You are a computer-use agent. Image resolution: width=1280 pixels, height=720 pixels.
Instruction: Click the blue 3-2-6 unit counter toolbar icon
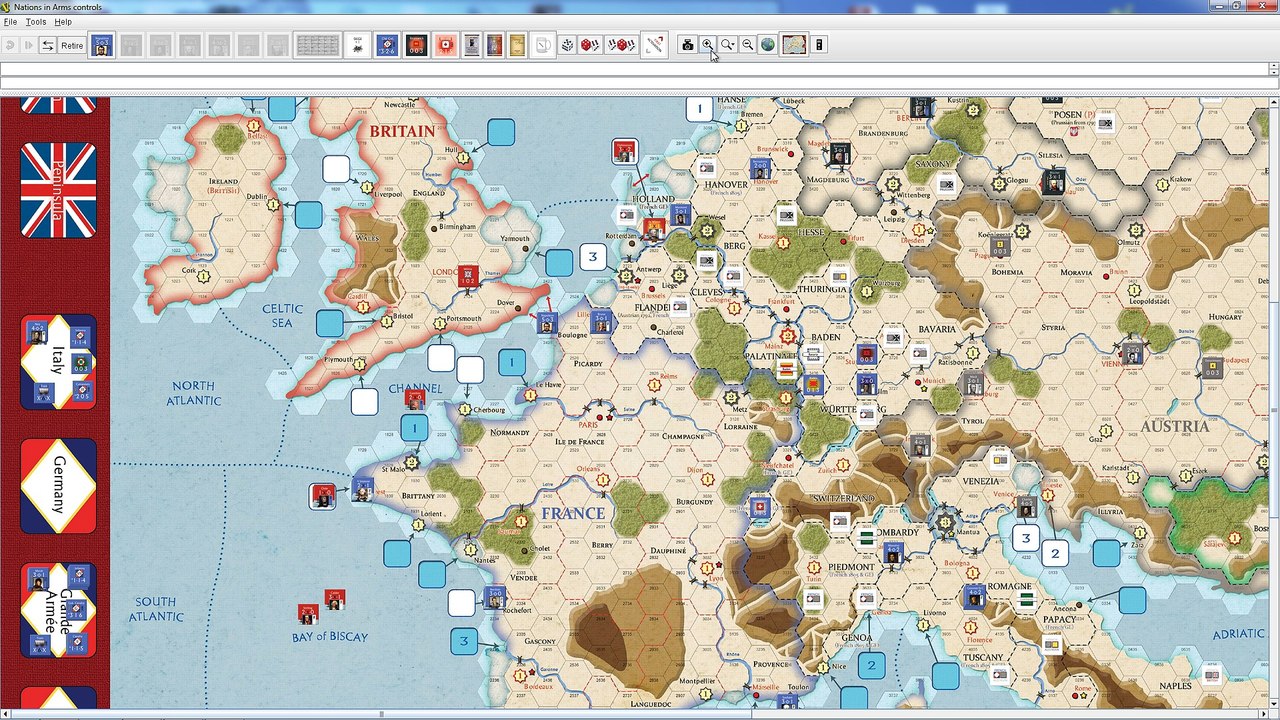click(x=387, y=45)
